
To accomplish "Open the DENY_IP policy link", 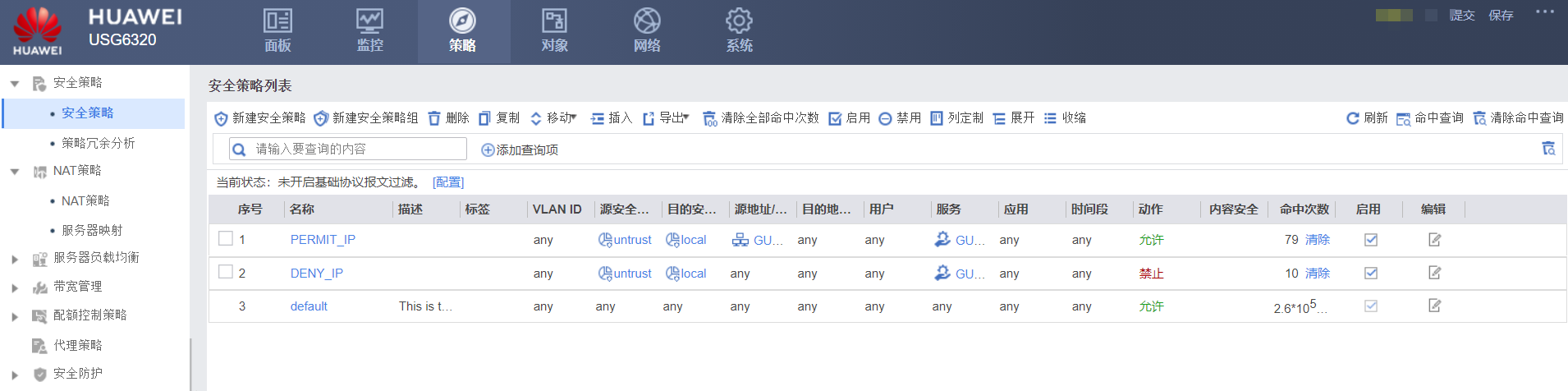I will (317, 274).
